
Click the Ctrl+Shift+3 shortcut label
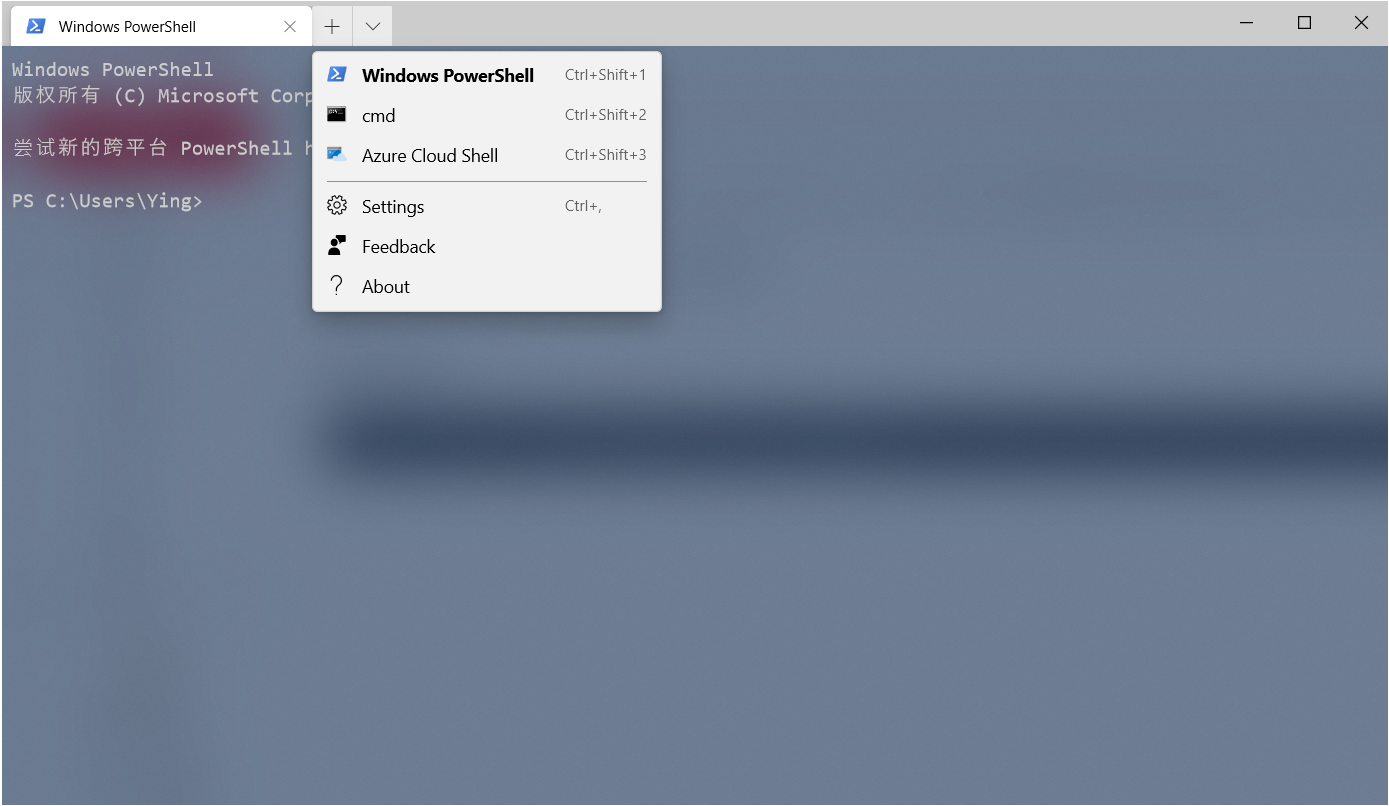tap(605, 155)
